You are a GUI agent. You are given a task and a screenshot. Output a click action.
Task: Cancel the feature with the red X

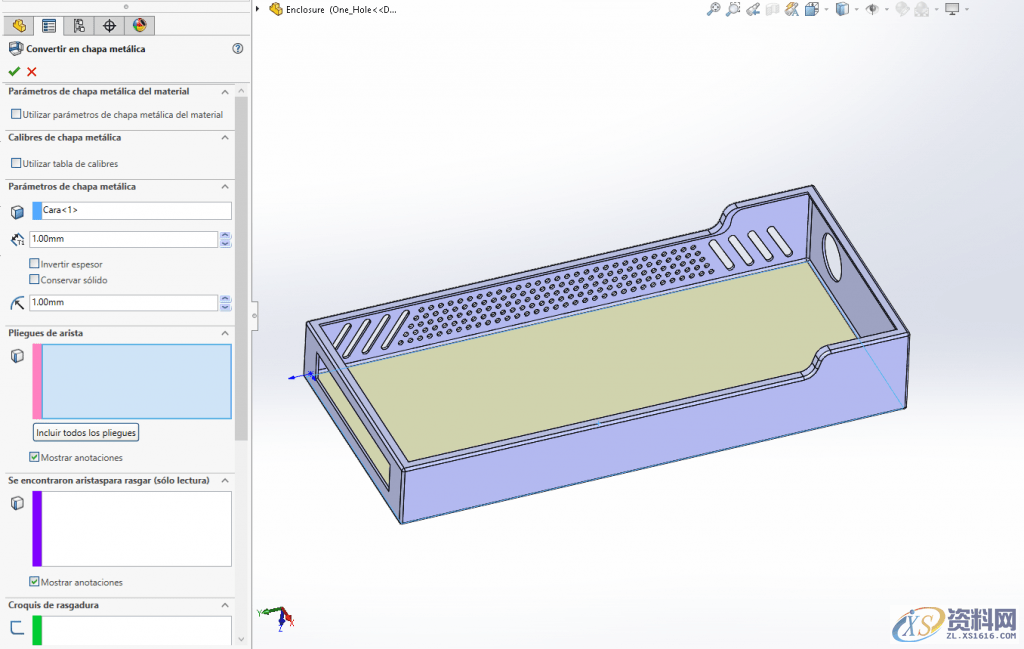click(x=32, y=71)
